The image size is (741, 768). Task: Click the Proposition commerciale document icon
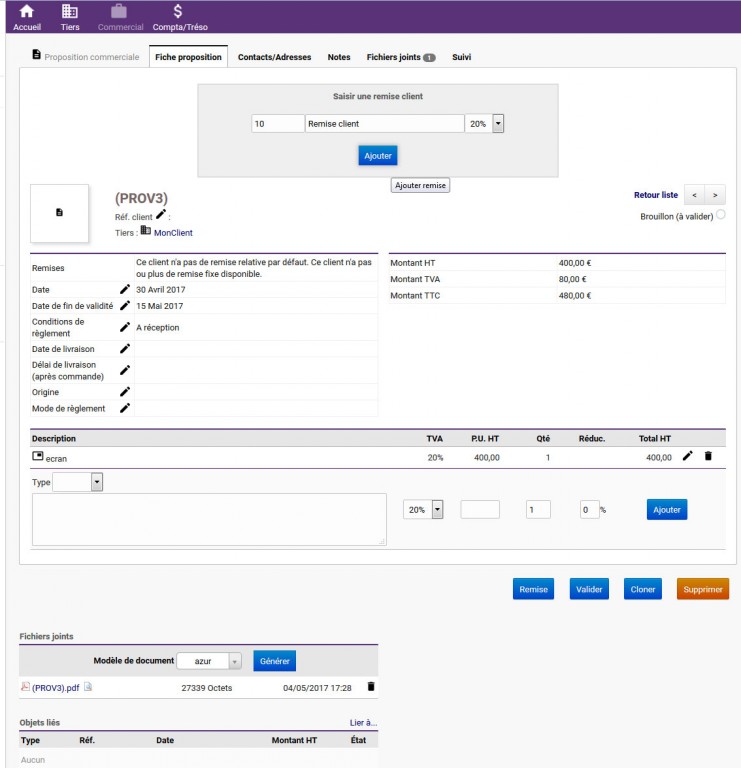click(36, 54)
